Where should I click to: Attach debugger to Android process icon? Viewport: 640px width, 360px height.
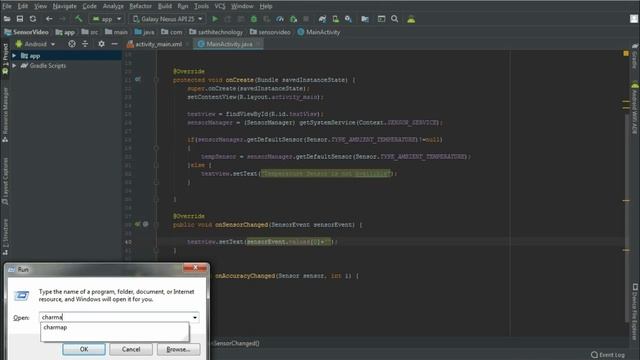click(293, 19)
